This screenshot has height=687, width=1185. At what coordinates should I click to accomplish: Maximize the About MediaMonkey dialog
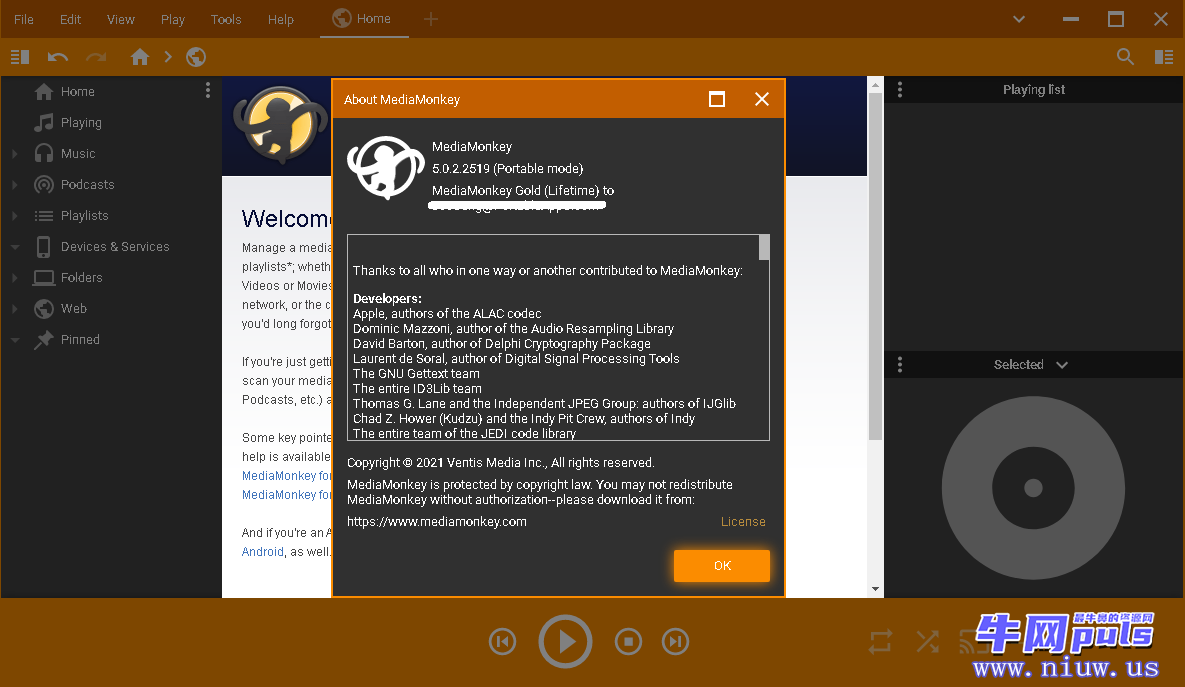[717, 99]
